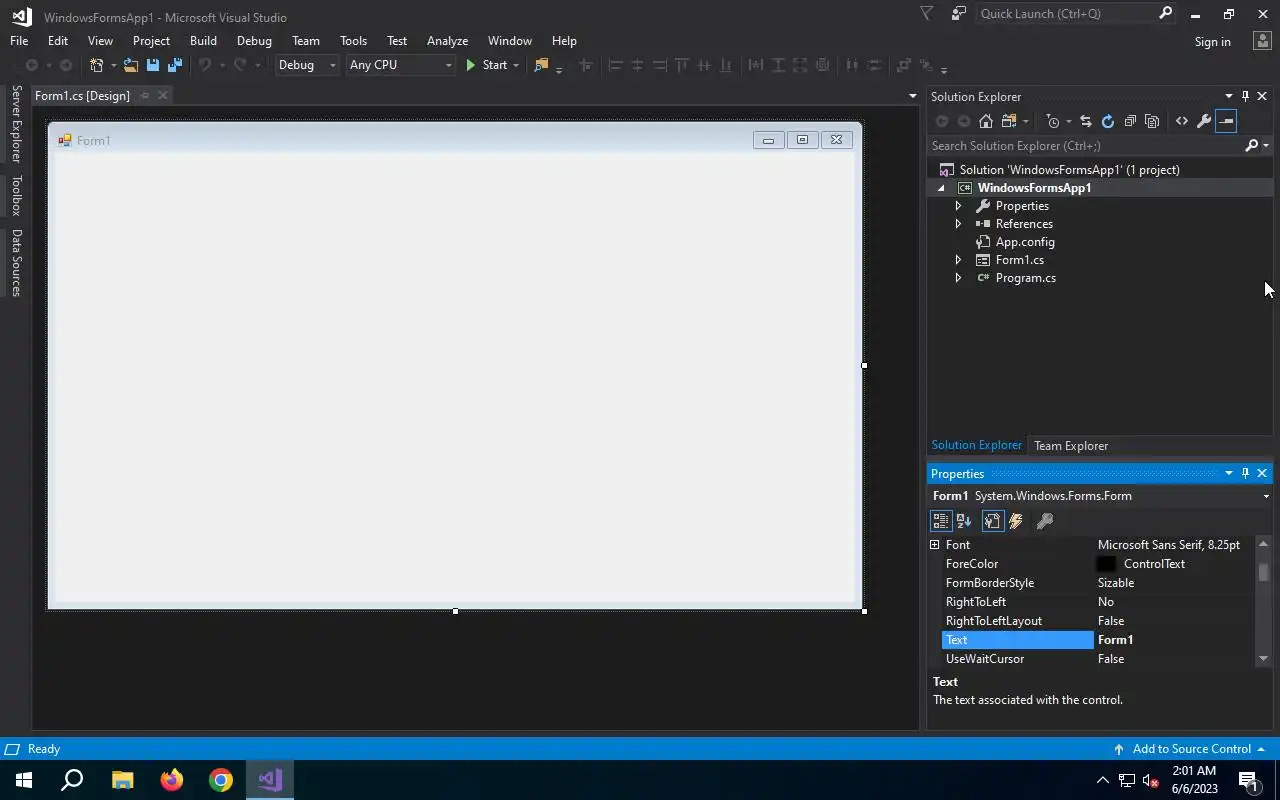
Task: Click the ForeColor black color swatch
Action: tap(1106, 564)
